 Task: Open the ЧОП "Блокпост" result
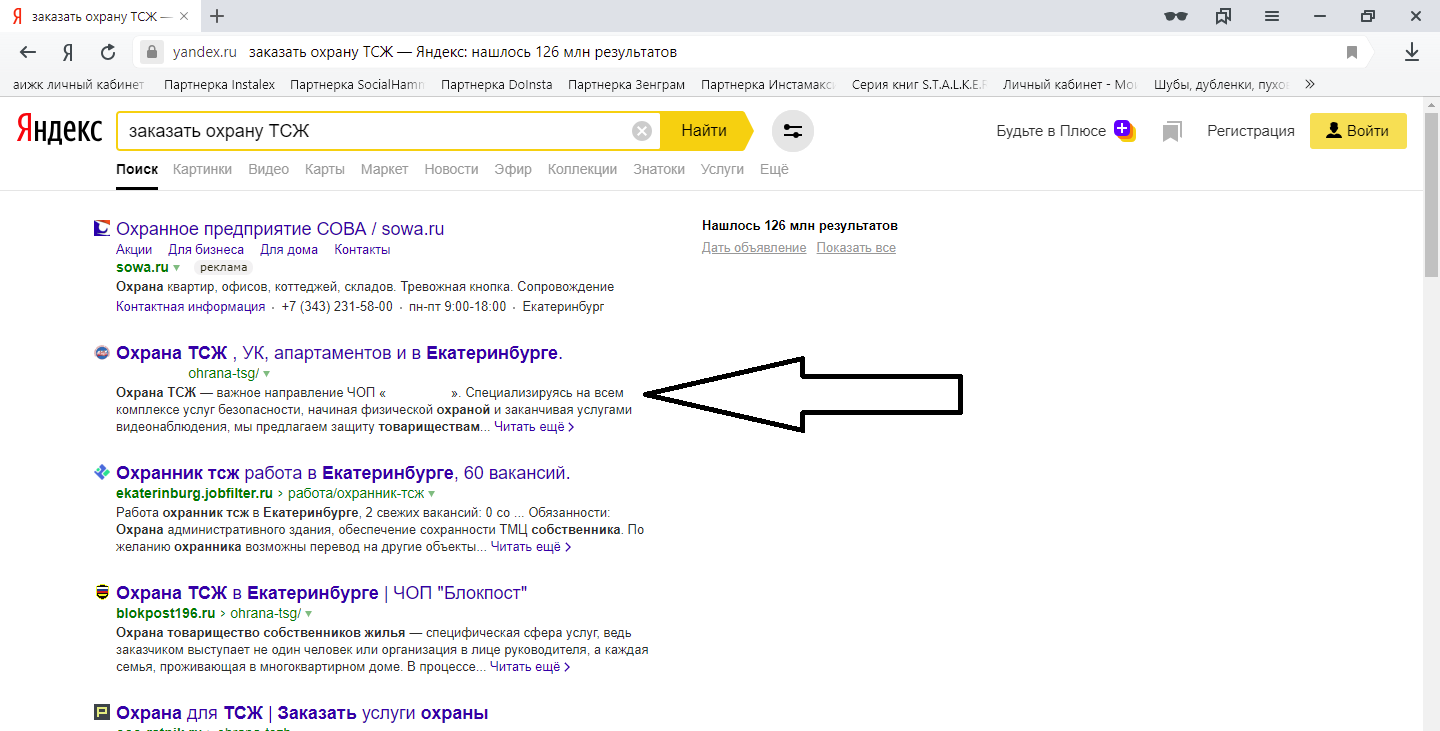(321, 593)
